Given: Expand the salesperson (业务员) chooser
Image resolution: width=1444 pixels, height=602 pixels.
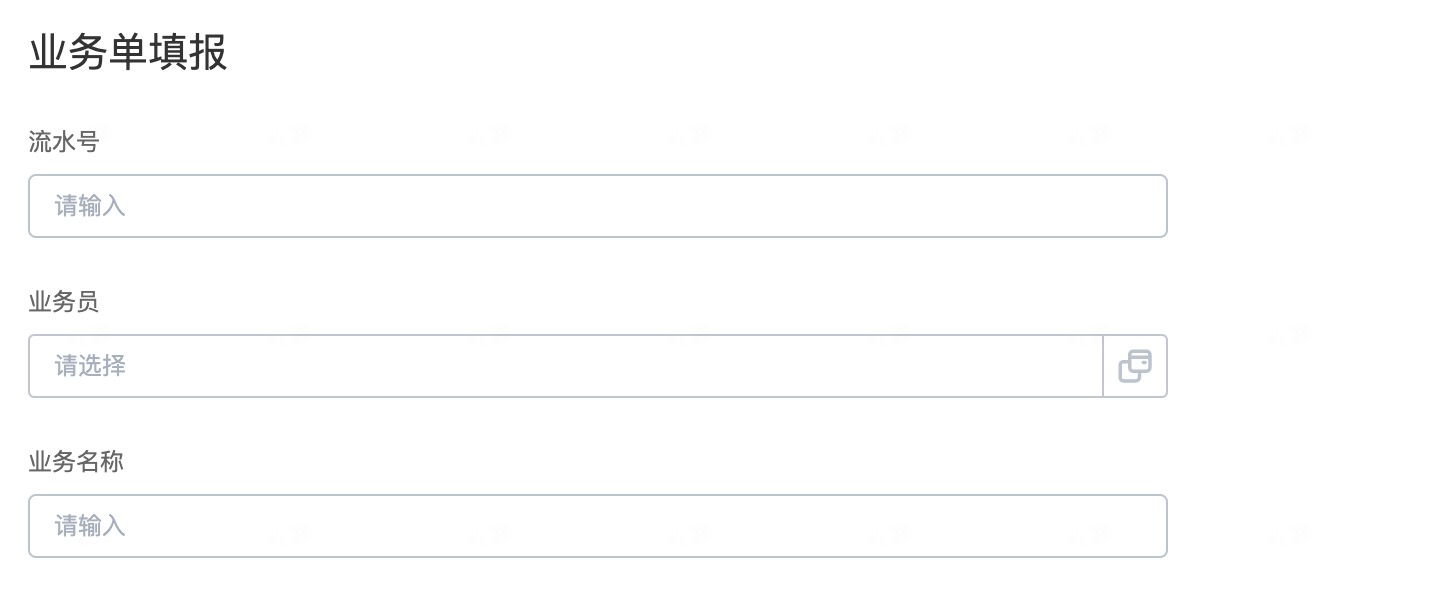Looking at the screenshot, I should tap(565, 366).
